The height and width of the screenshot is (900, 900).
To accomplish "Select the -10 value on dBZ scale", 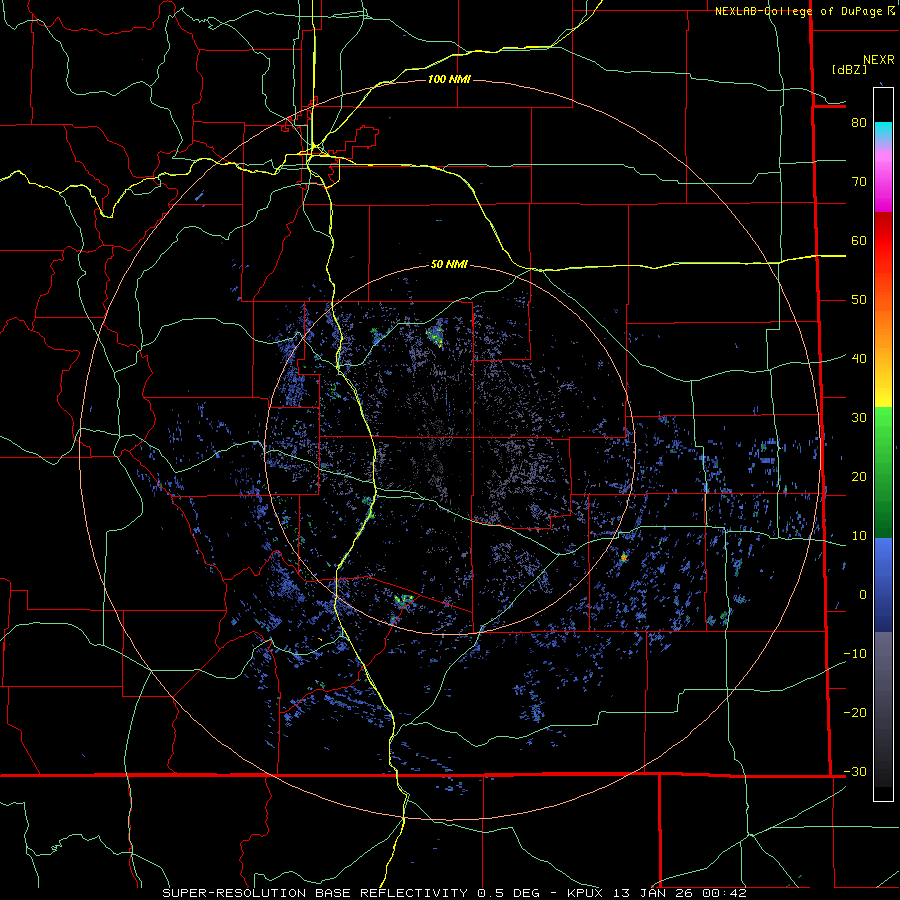I will (x=855, y=653).
